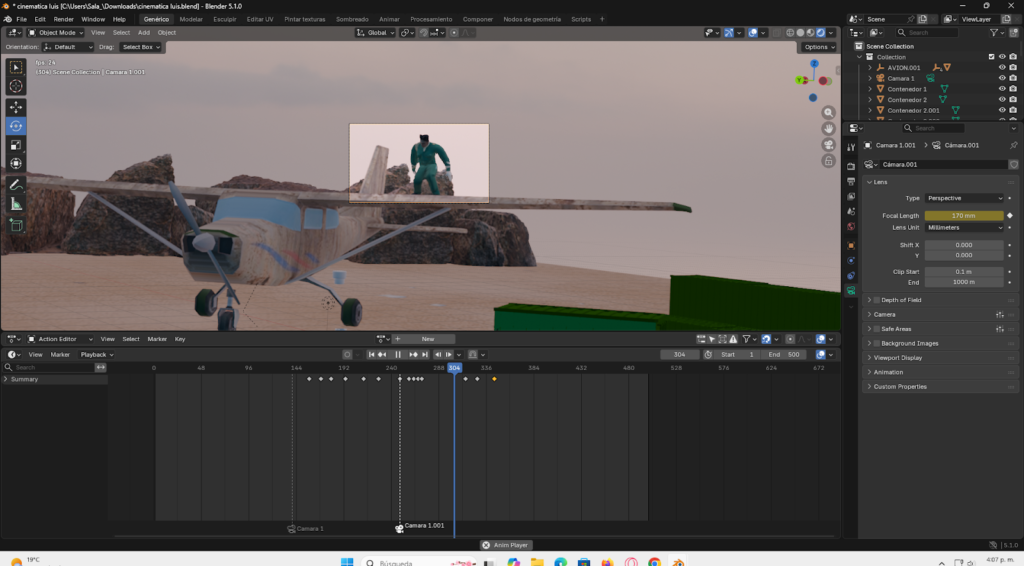Screen dimensions: 1024x566
Task: Click the Focal Length 170 mm field
Action: point(963,215)
